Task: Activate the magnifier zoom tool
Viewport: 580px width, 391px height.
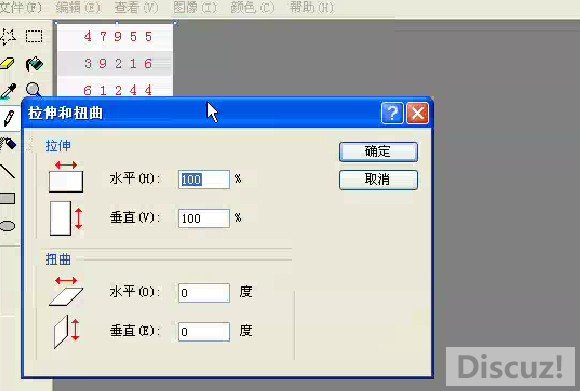Action: [33, 90]
